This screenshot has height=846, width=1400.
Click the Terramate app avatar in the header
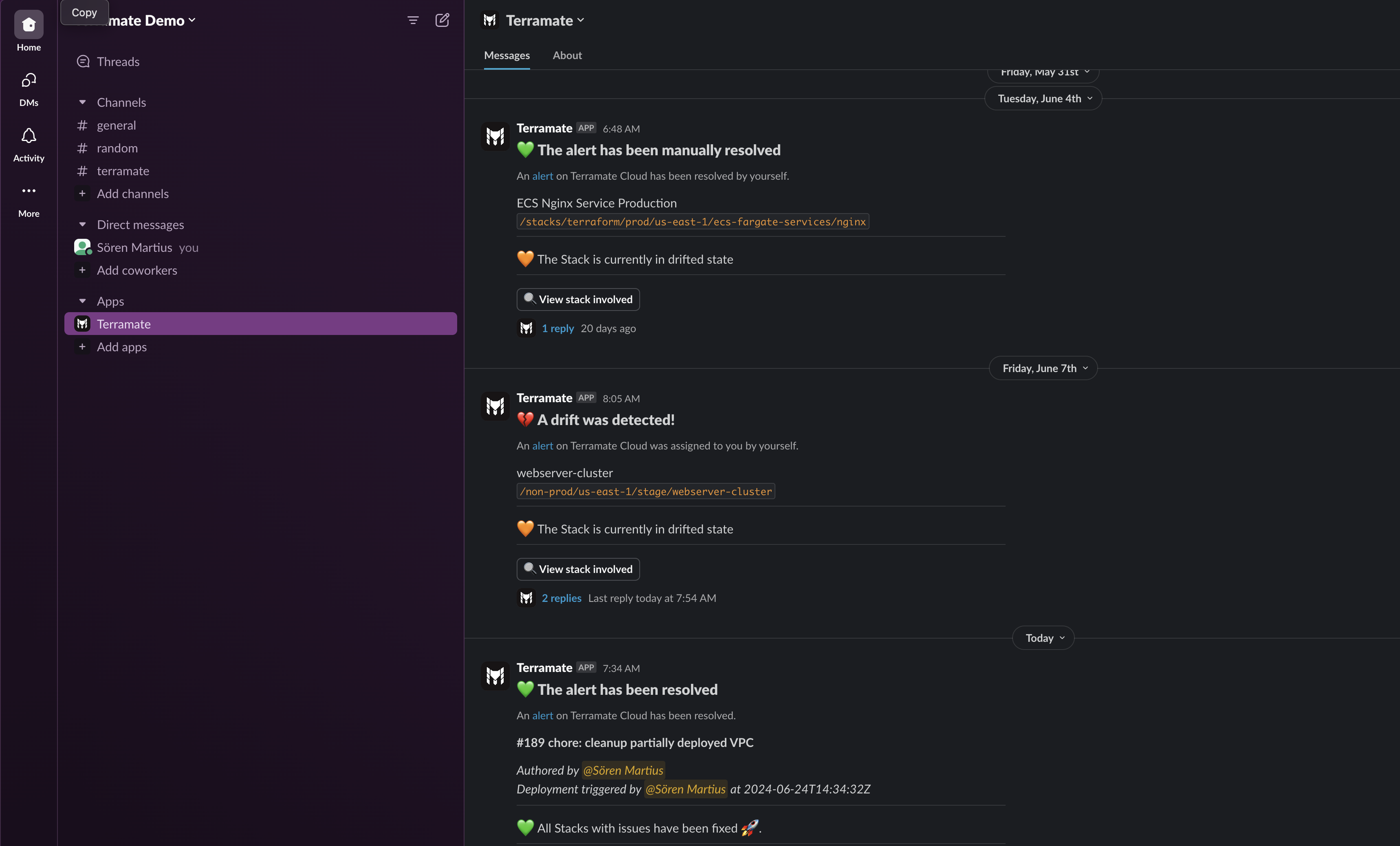[x=490, y=20]
